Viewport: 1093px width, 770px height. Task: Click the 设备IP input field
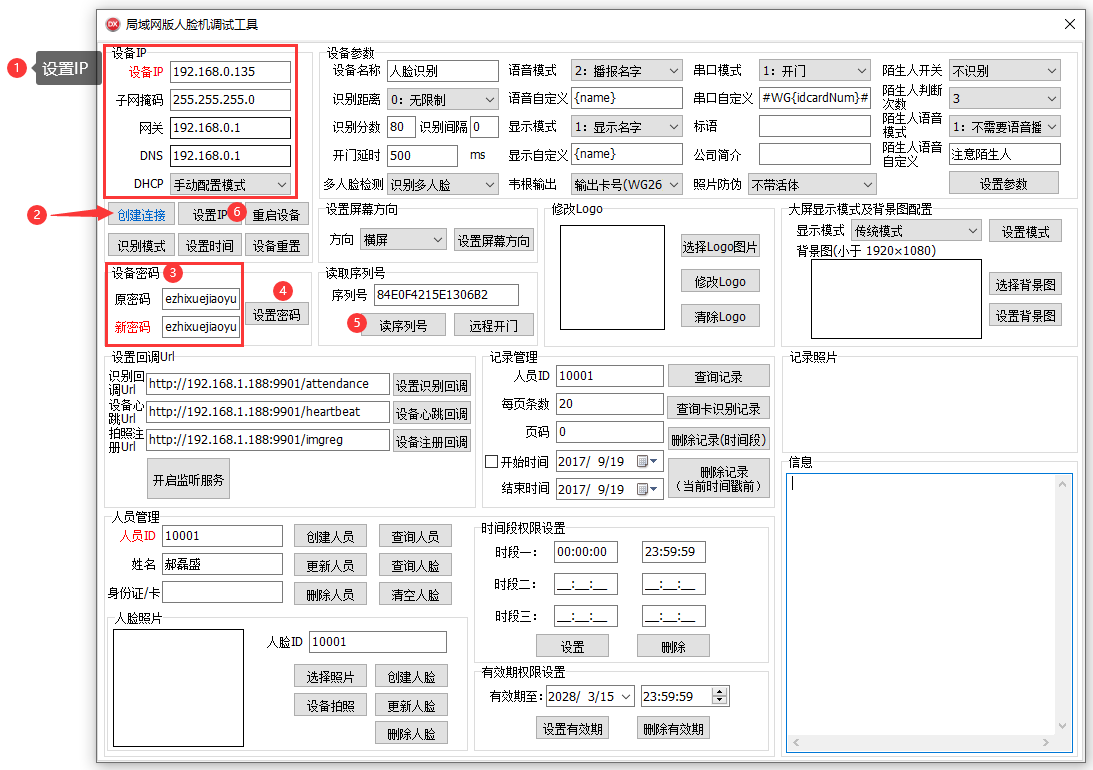230,72
